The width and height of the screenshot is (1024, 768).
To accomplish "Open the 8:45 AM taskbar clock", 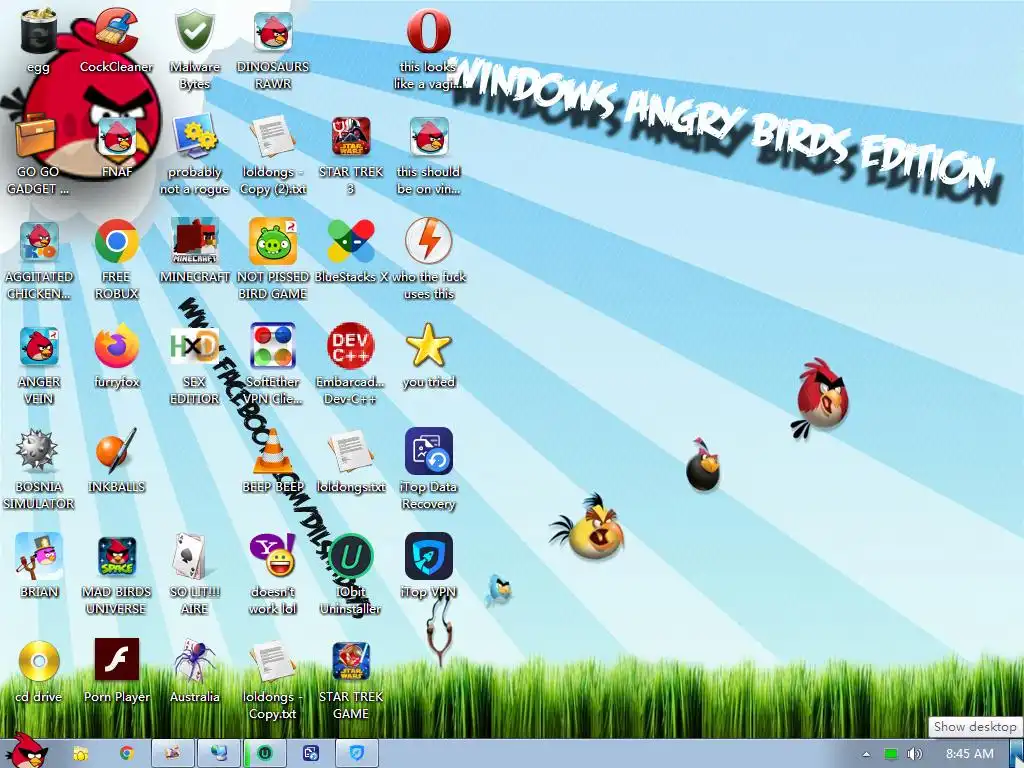I will click(970, 754).
